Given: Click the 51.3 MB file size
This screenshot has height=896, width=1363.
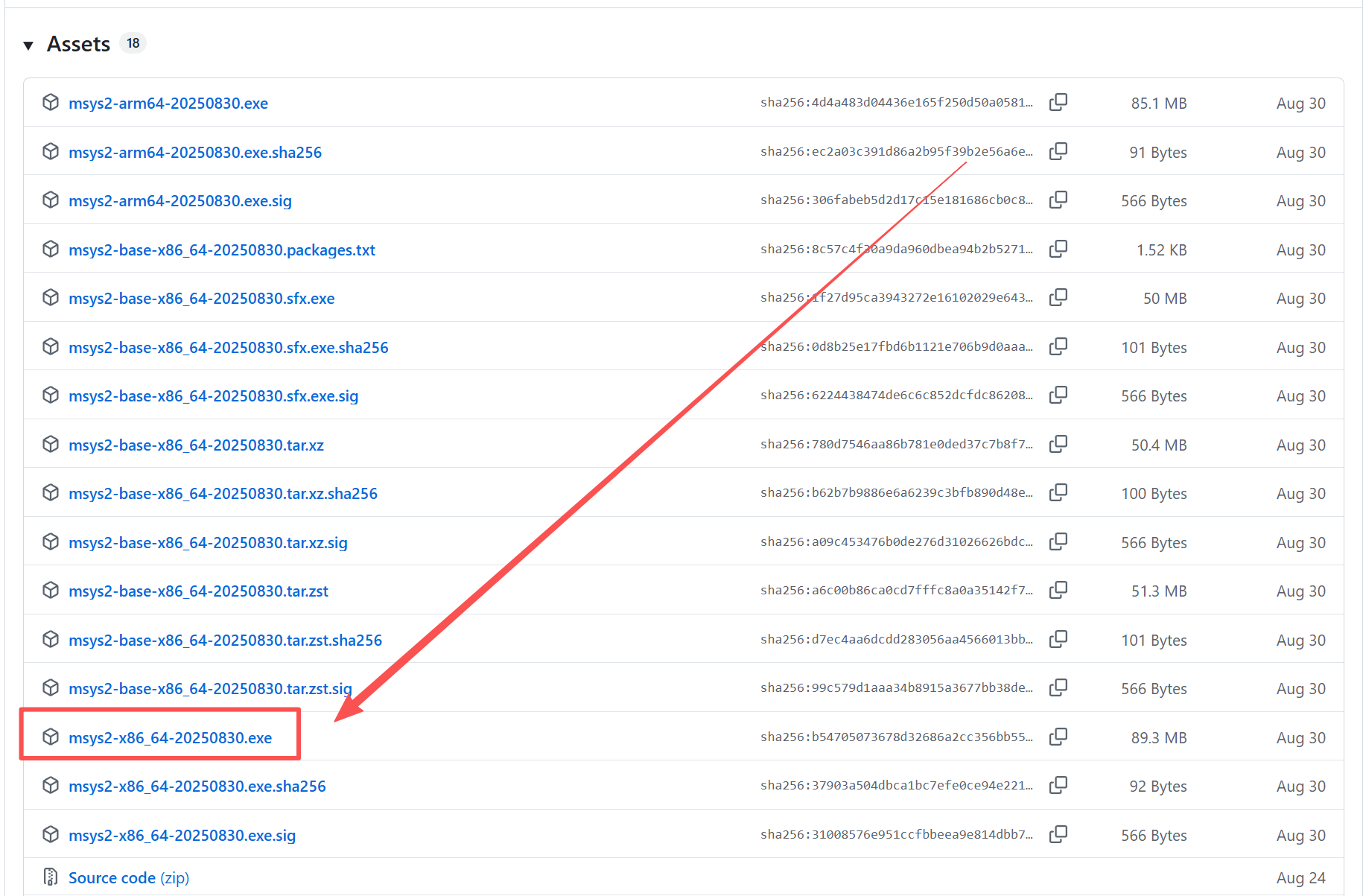Looking at the screenshot, I should [1159, 591].
